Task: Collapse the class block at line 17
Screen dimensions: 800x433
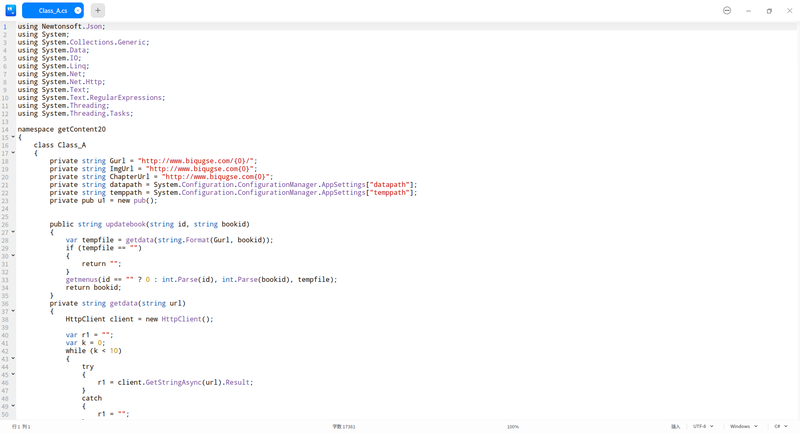Action: 13,152
